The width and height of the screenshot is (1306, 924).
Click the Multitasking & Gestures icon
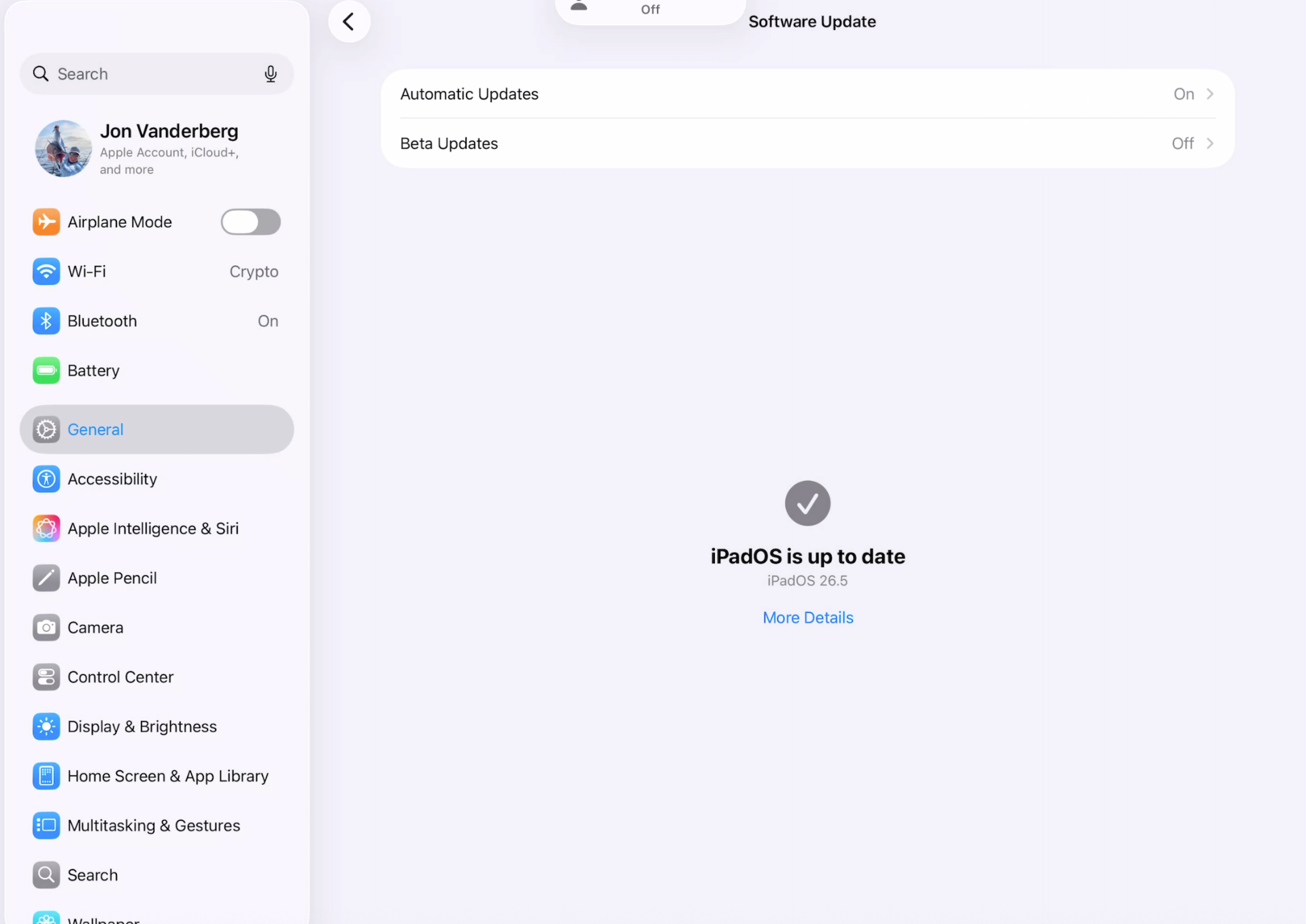point(46,825)
